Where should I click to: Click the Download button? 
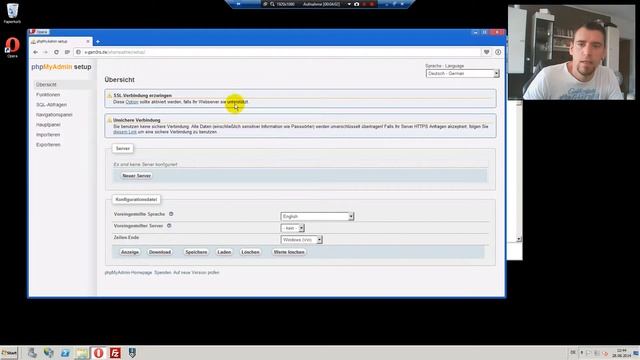pyautogui.click(x=160, y=252)
